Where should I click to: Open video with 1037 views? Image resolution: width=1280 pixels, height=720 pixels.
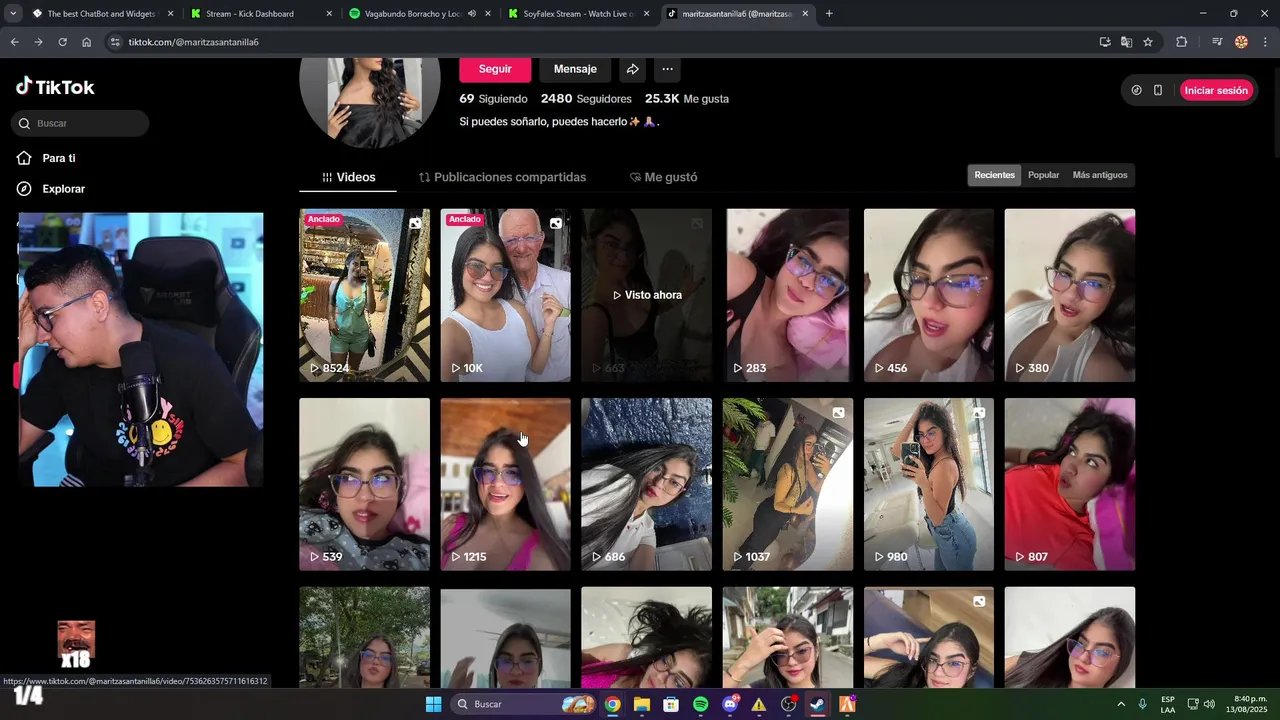pos(787,484)
